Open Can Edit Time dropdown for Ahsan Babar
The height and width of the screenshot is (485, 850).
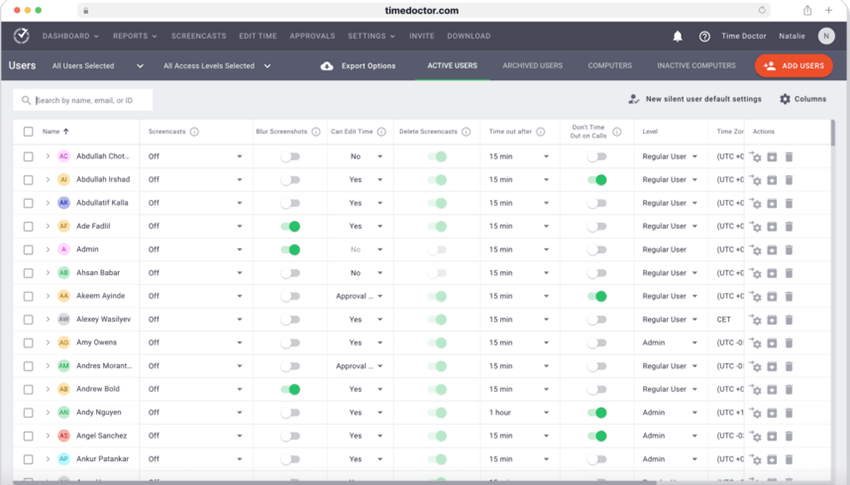[x=365, y=273]
